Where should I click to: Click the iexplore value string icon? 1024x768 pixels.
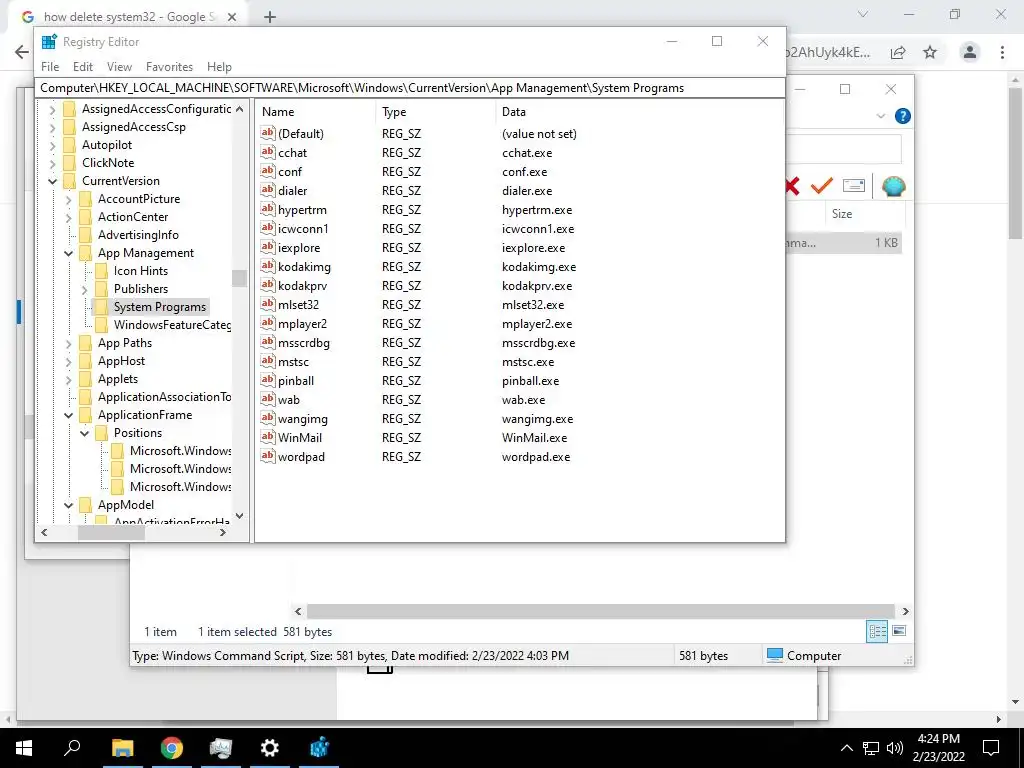coord(268,247)
